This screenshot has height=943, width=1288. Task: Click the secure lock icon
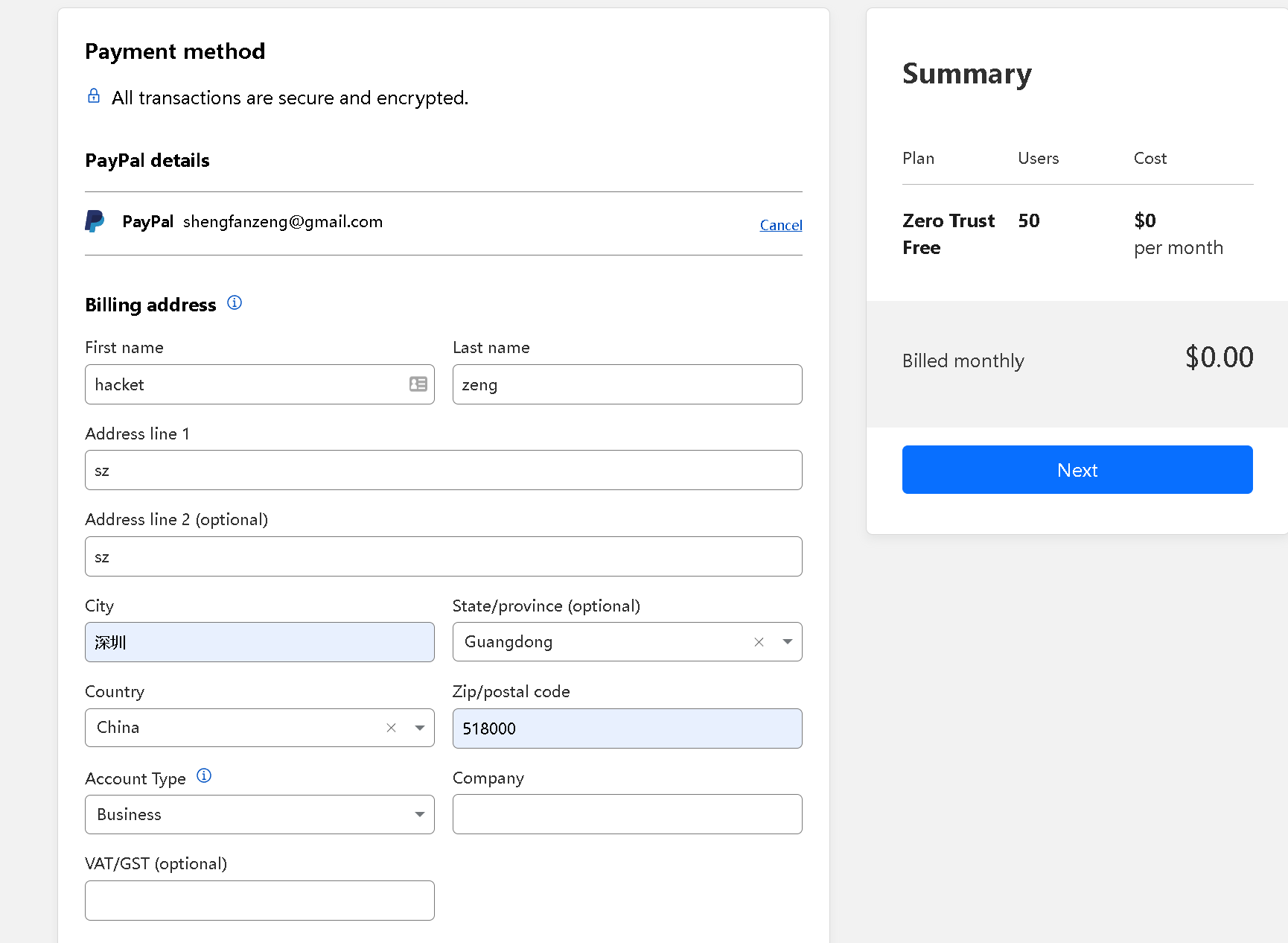94,96
